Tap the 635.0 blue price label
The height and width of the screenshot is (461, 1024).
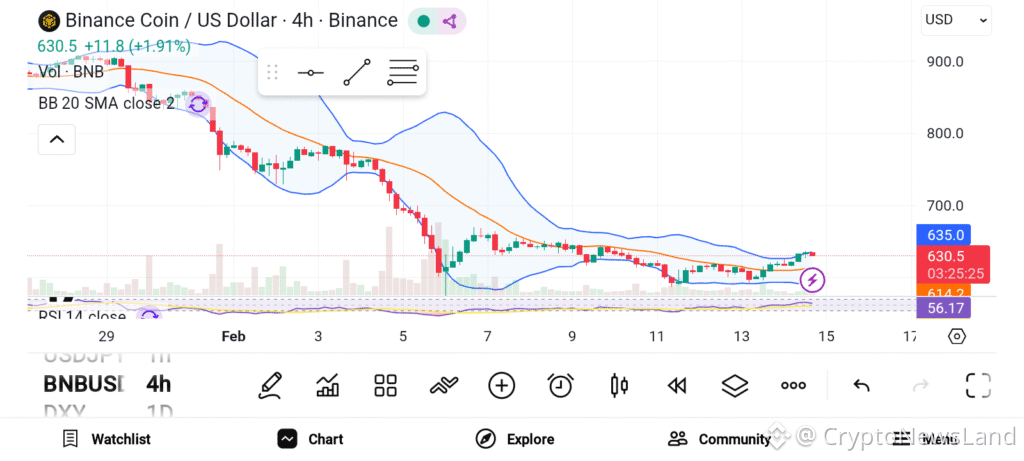point(944,235)
